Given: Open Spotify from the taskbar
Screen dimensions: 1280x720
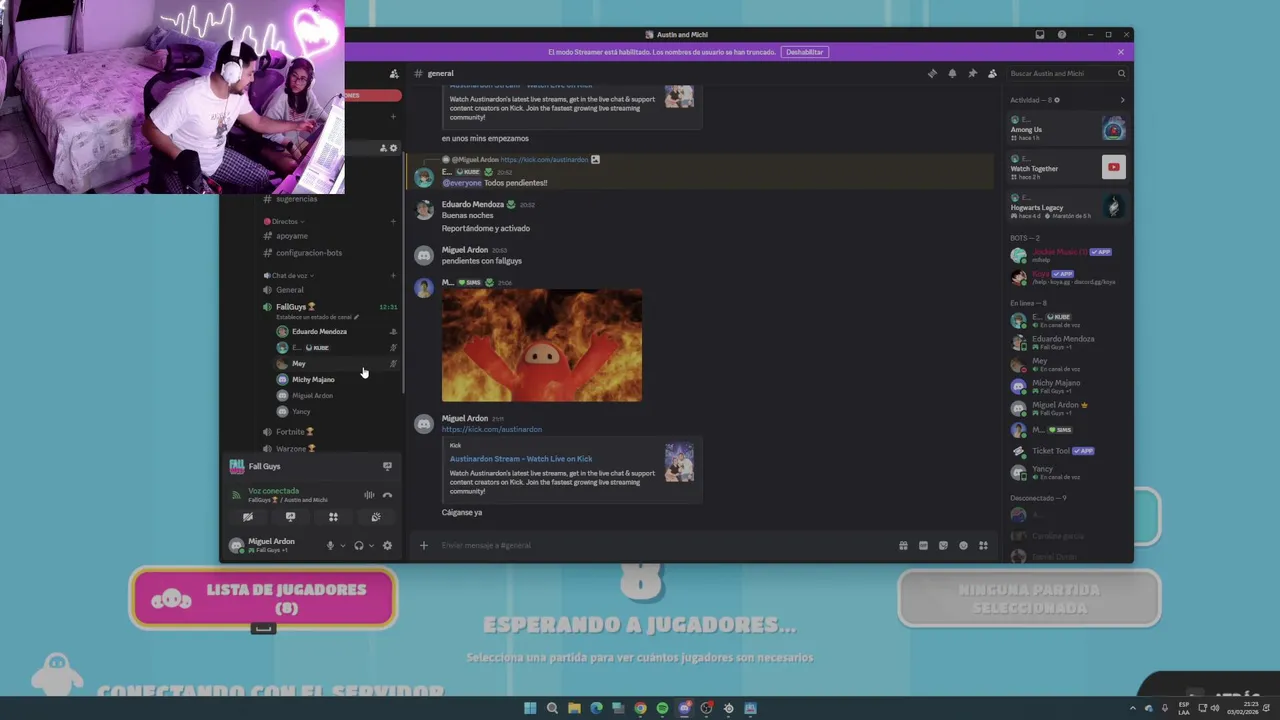Looking at the screenshot, I should [662, 708].
